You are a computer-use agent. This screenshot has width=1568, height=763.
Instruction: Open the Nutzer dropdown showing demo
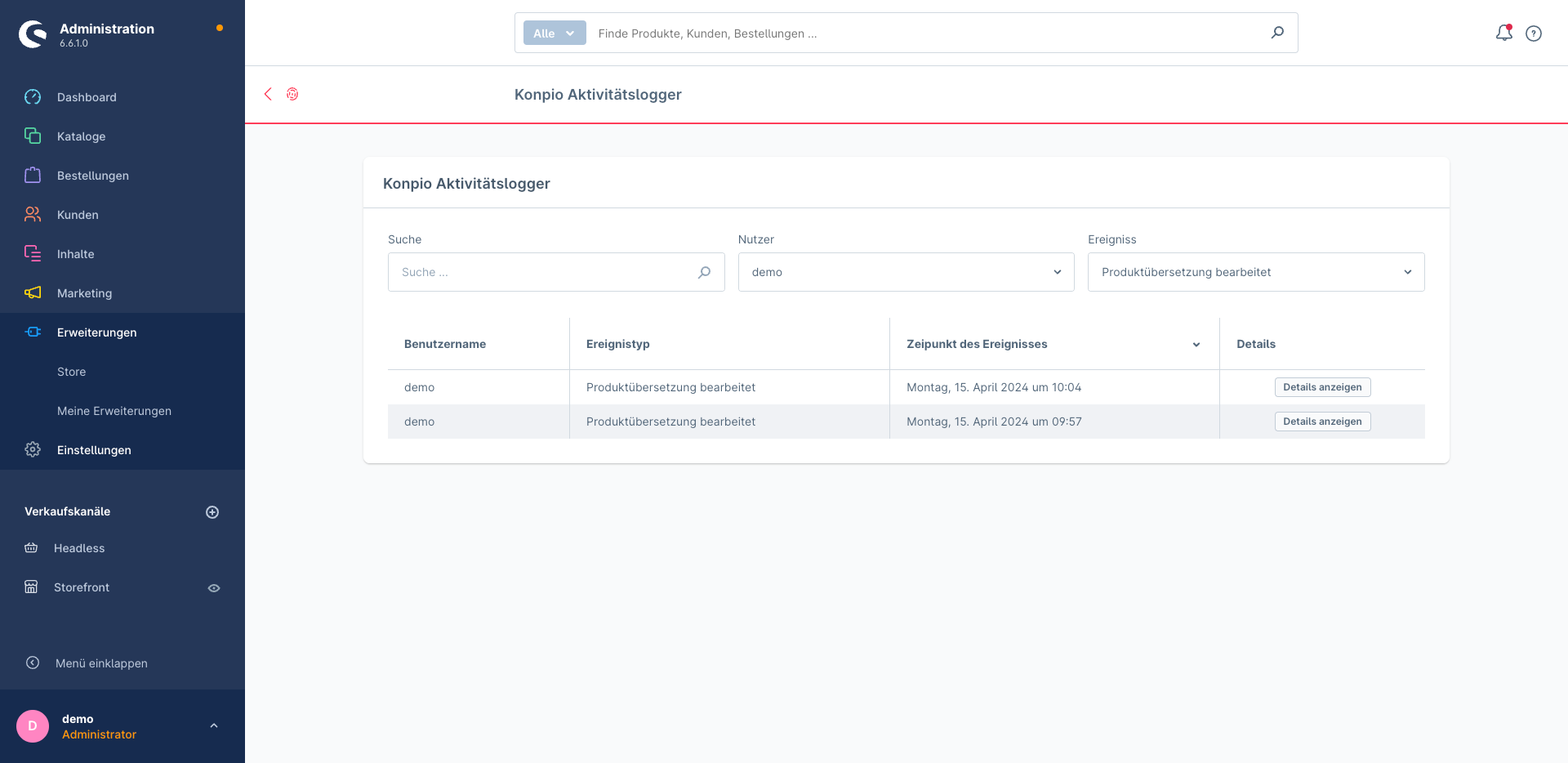tap(906, 272)
